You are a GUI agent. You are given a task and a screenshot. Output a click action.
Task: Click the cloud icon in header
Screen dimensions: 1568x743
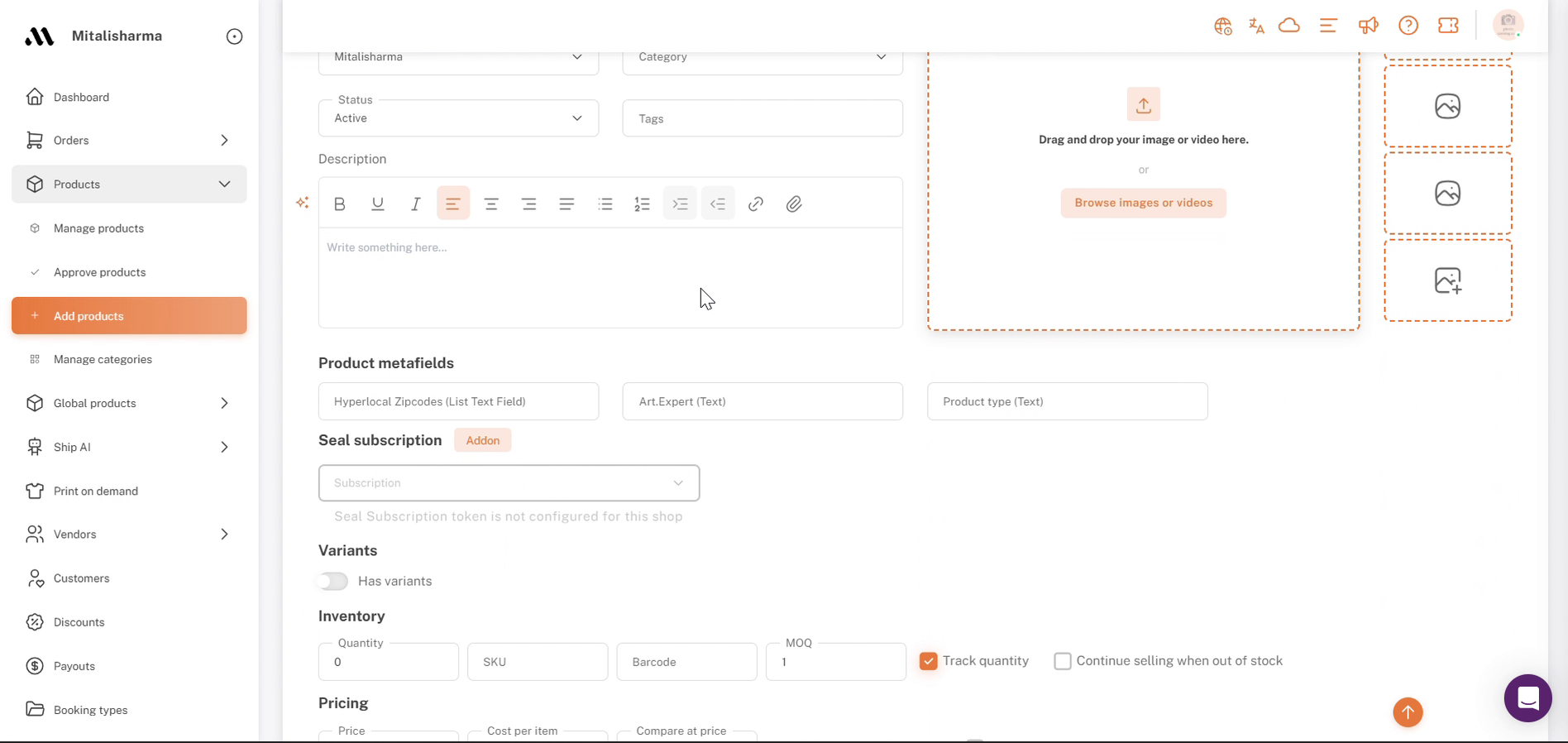[x=1289, y=26]
